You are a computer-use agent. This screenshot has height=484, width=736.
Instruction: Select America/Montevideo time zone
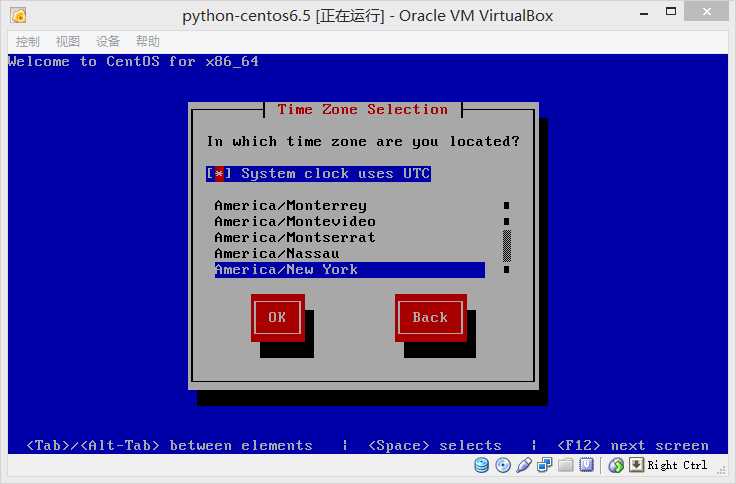point(349,222)
